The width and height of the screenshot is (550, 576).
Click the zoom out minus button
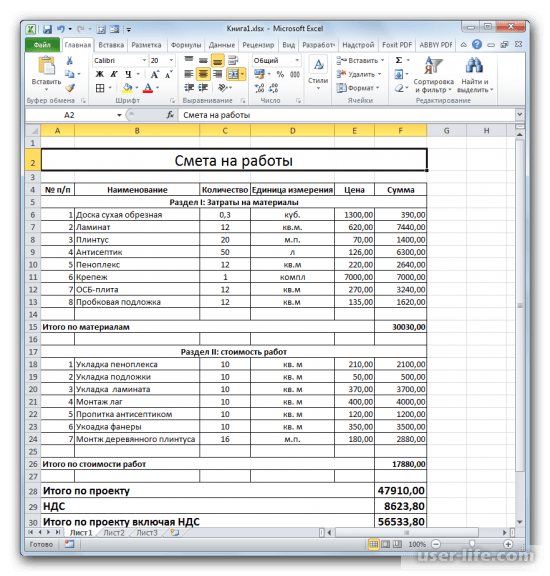coord(436,544)
